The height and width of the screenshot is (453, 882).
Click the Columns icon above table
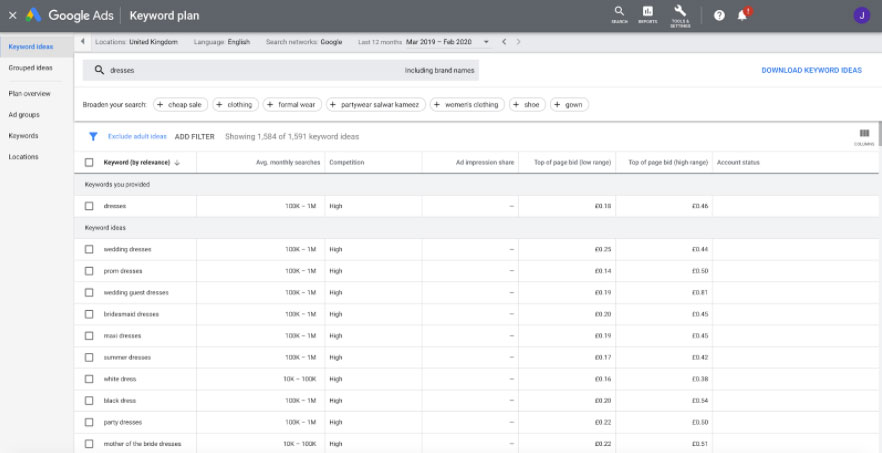pyautogui.click(x=864, y=135)
